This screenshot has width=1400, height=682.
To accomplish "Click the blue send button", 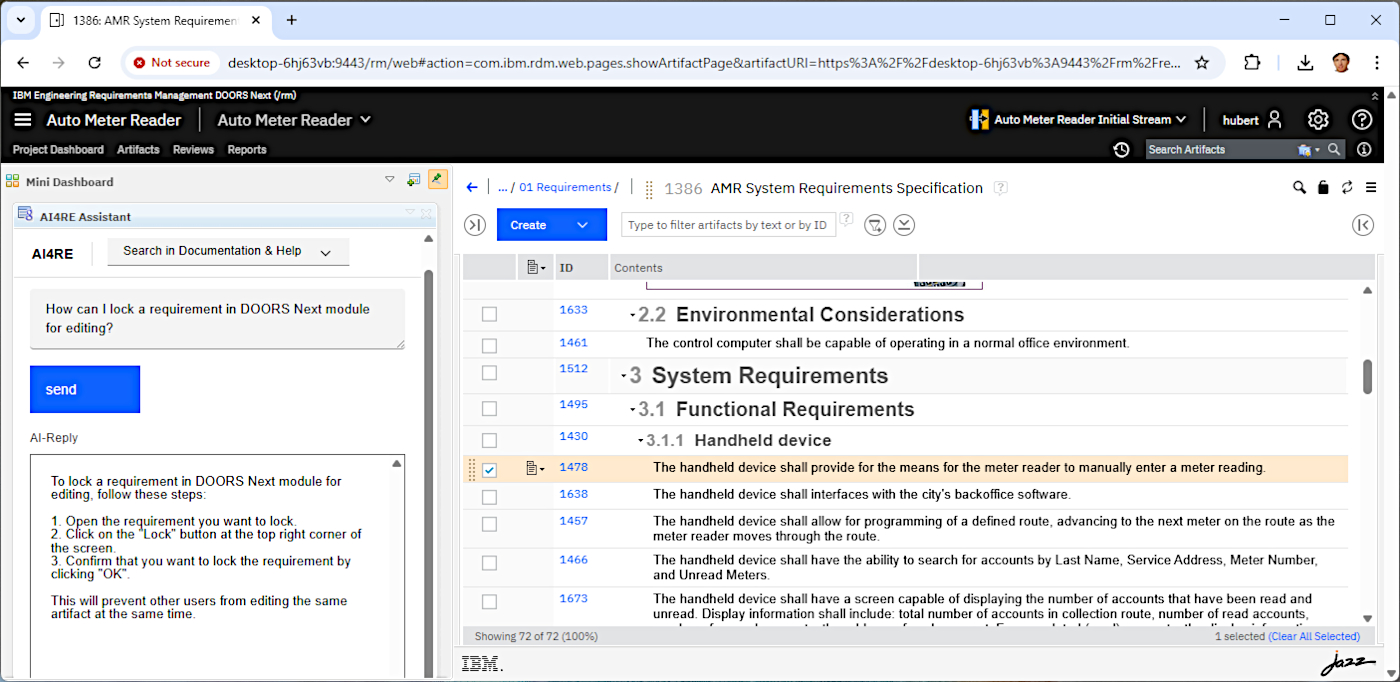I will pyautogui.click(x=85, y=390).
